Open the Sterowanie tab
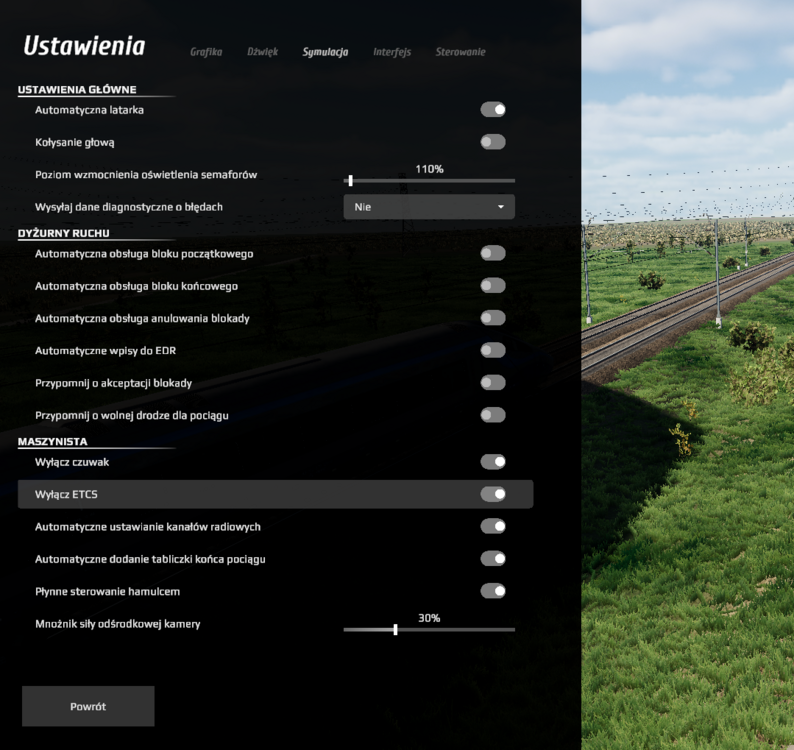Image resolution: width=794 pixels, height=750 pixels. point(460,52)
